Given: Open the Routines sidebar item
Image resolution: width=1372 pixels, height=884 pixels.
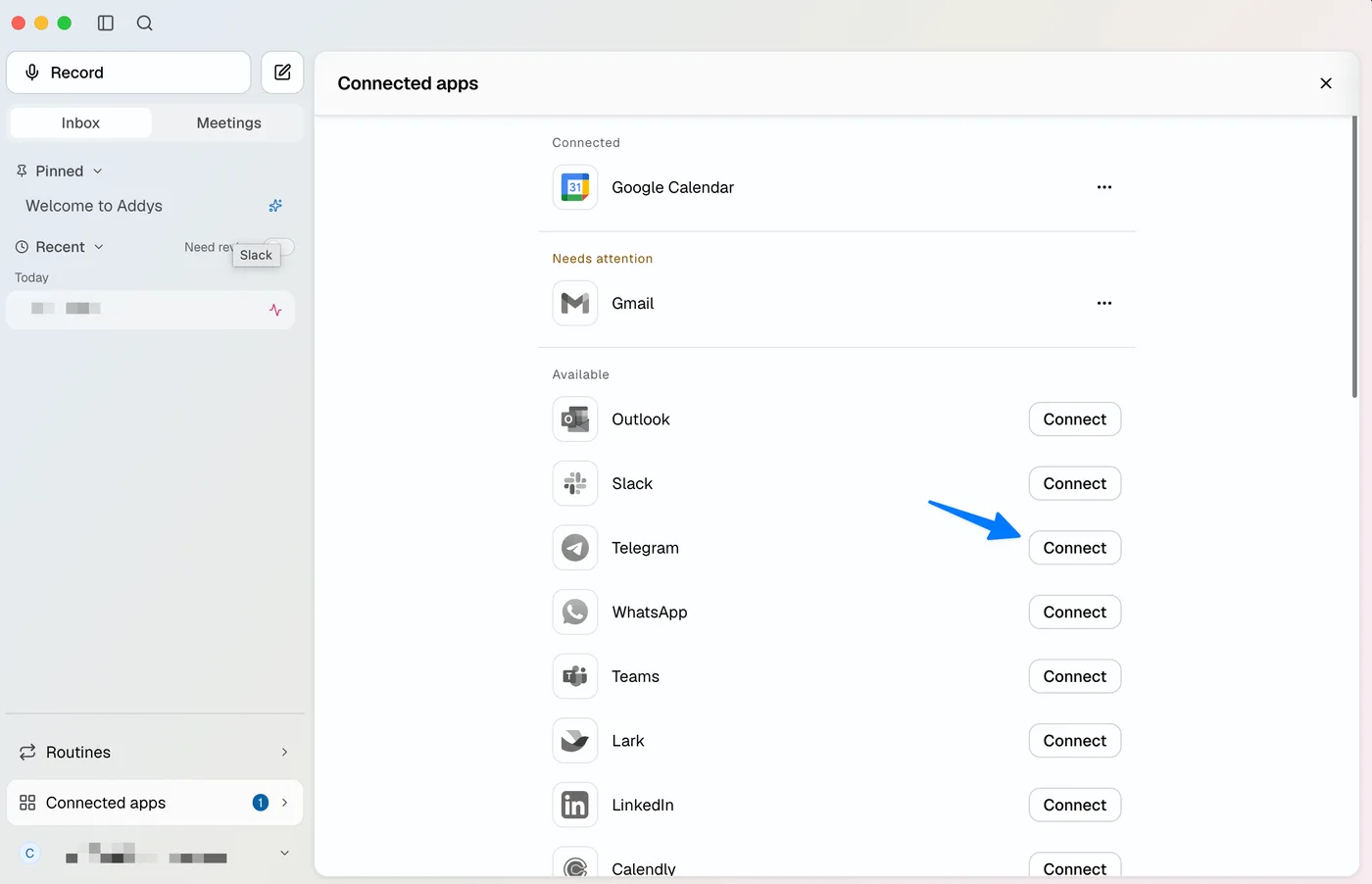Looking at the screenshot, I should click(155, 753).
